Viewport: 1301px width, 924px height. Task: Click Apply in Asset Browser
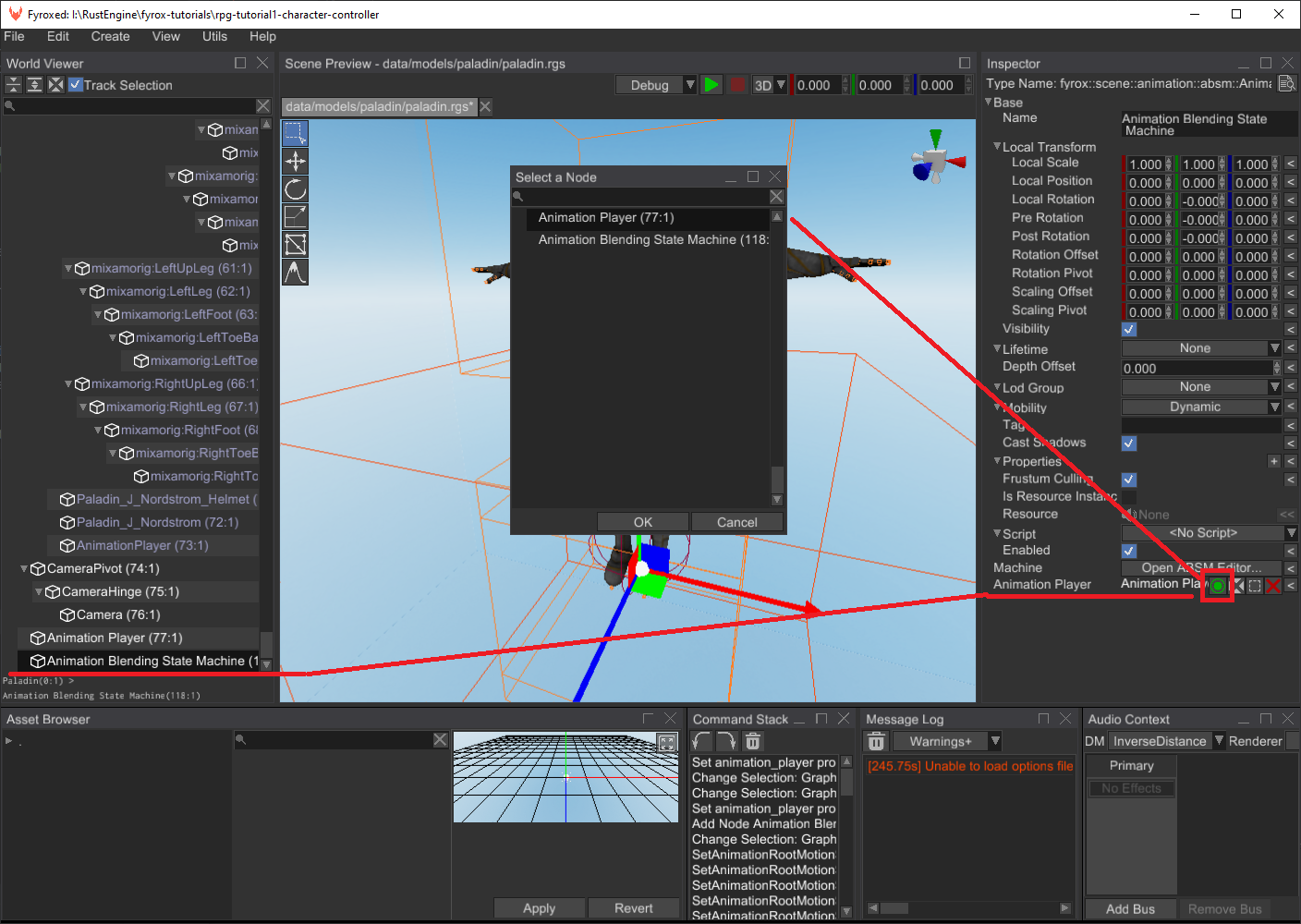pos(539,908)
